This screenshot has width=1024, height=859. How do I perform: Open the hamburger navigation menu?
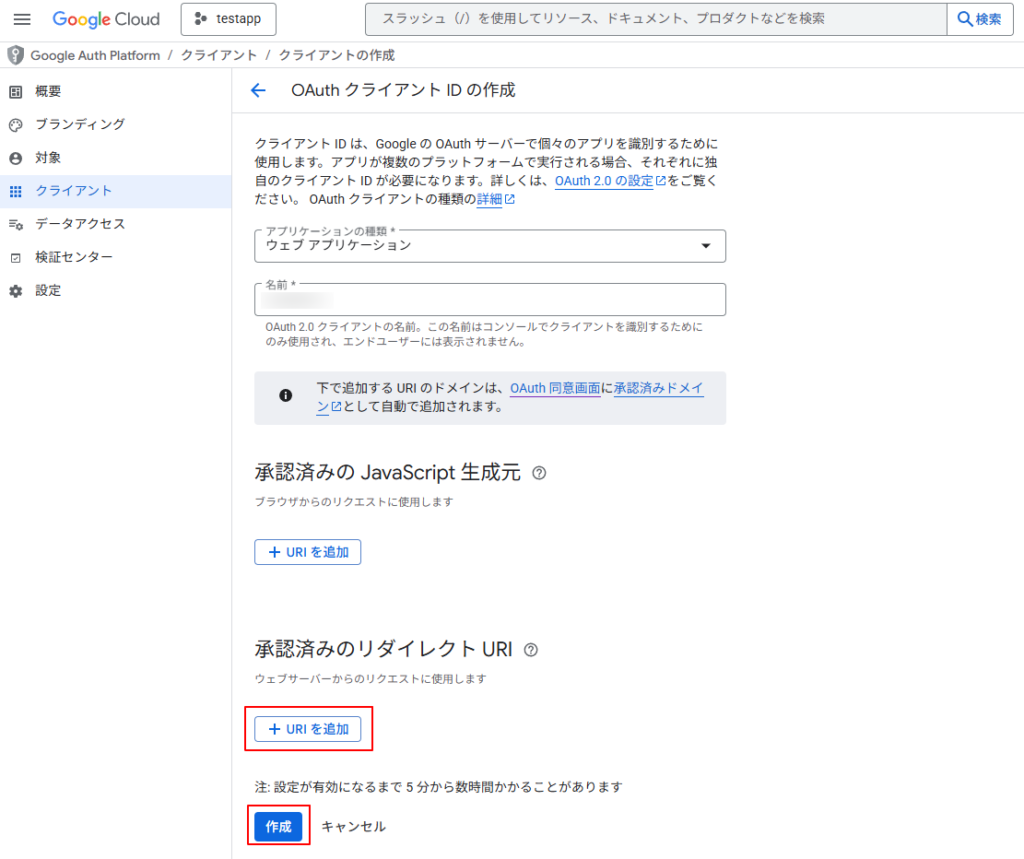tap(22, 20)
